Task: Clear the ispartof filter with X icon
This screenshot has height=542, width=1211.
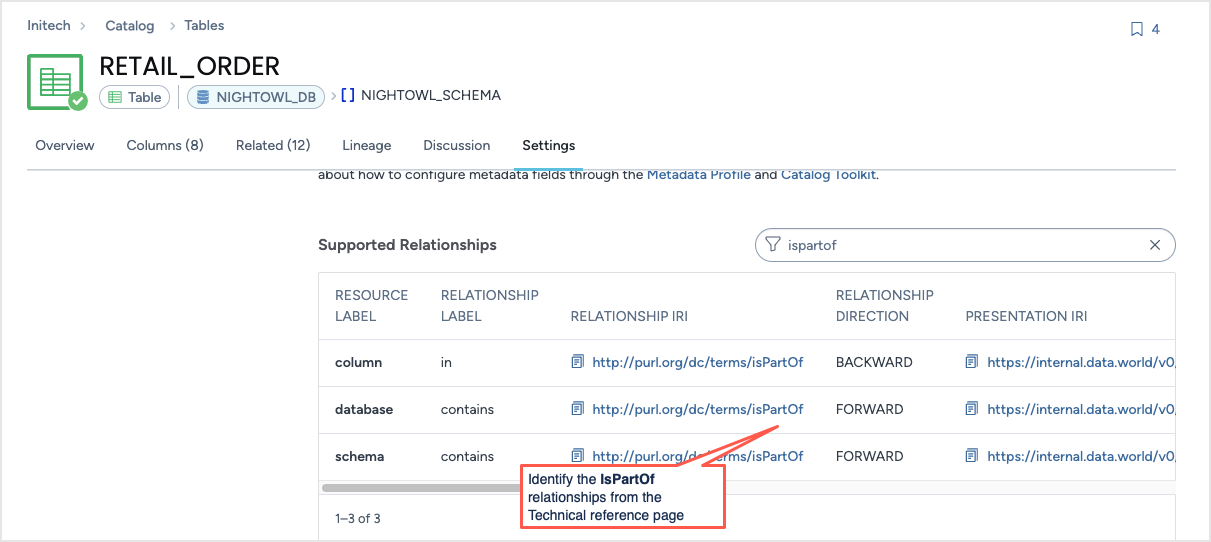Action: pos(1155,245)
